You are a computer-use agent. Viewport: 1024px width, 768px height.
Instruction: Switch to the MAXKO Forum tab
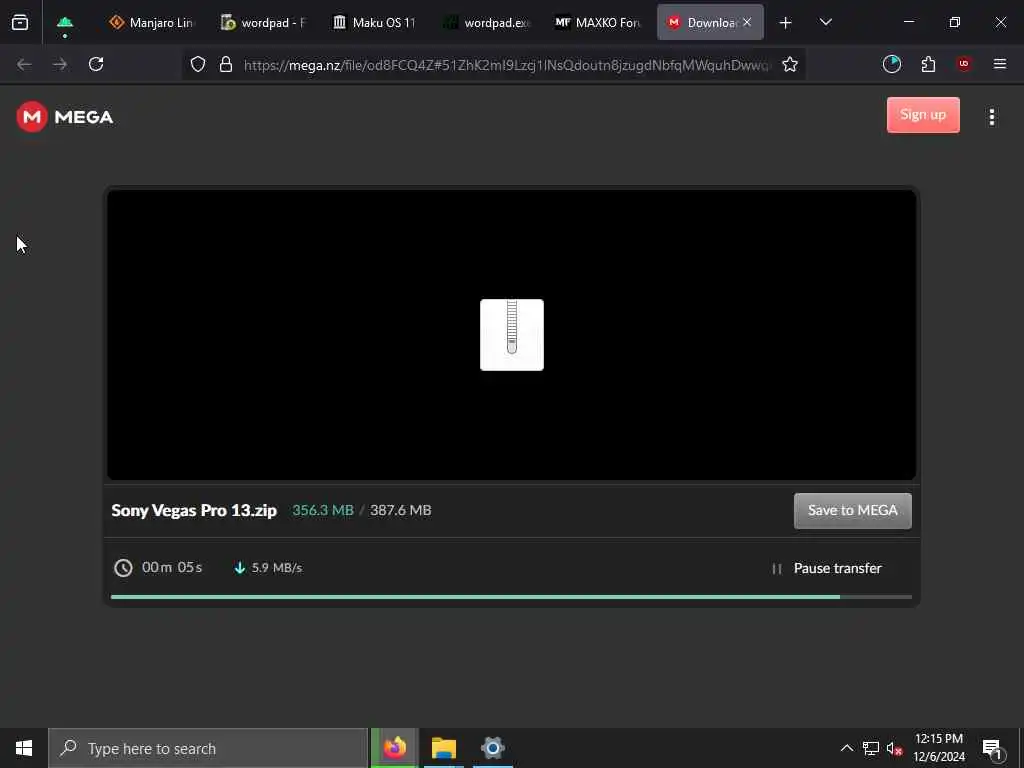598,23
